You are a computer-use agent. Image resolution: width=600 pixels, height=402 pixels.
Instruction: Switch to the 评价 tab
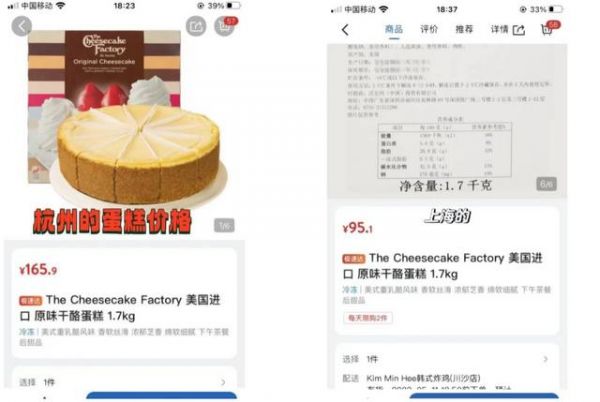coord(429,29)
